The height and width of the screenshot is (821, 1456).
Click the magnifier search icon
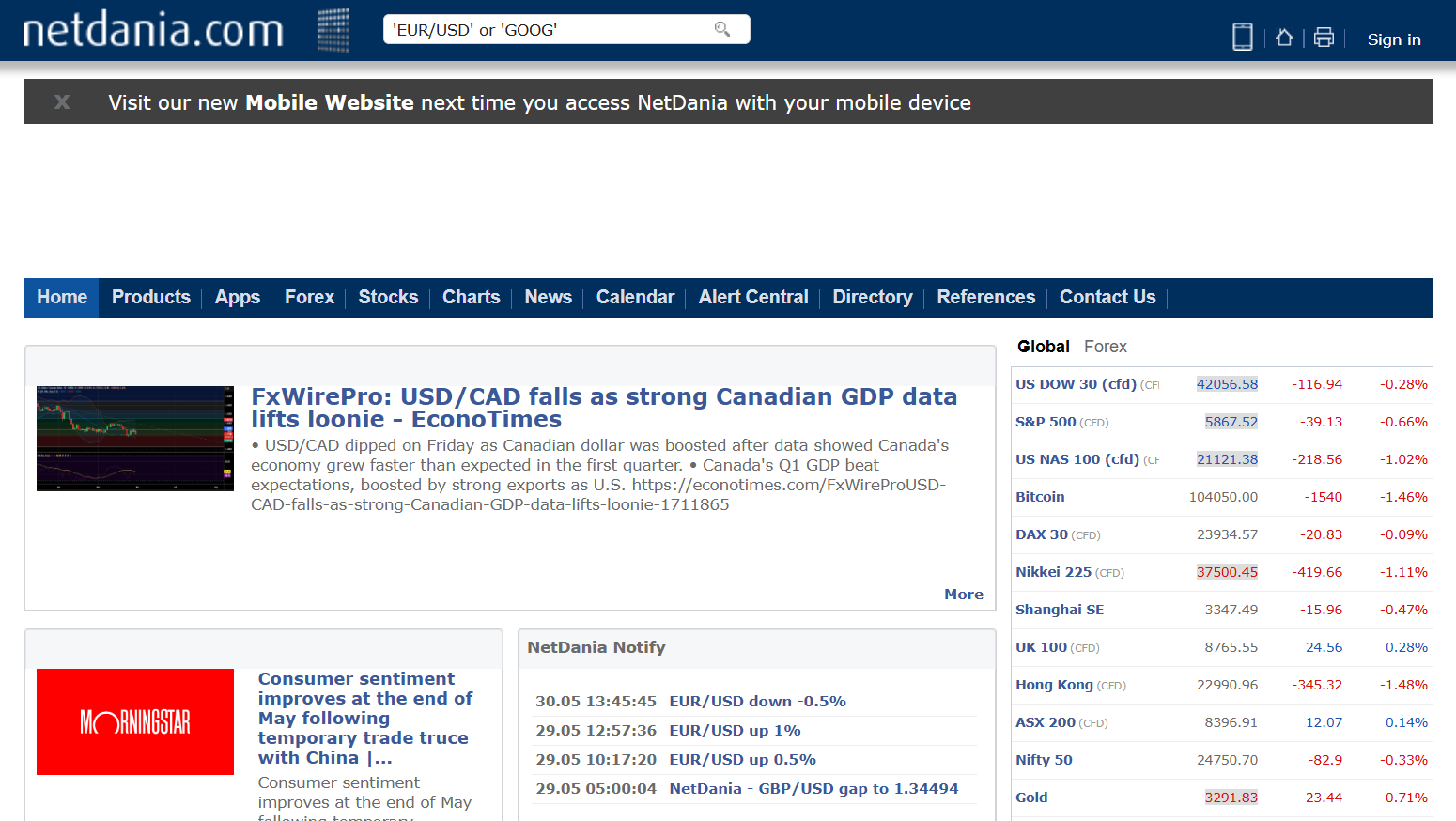coord(722,29)
